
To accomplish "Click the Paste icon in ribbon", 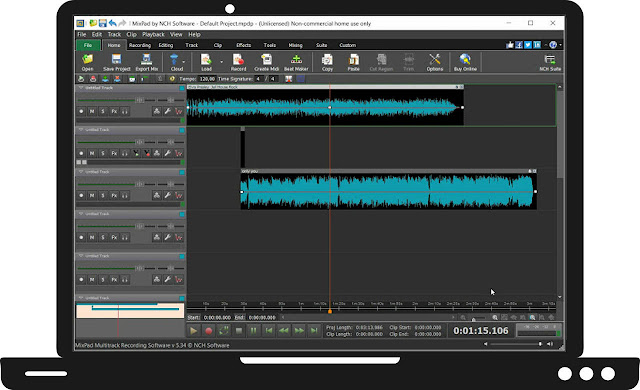I will click(x=353, y=60).
